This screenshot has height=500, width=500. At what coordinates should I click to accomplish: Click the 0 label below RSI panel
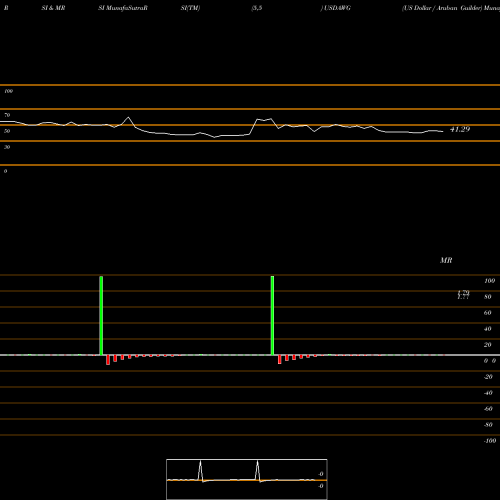[5, 171]
